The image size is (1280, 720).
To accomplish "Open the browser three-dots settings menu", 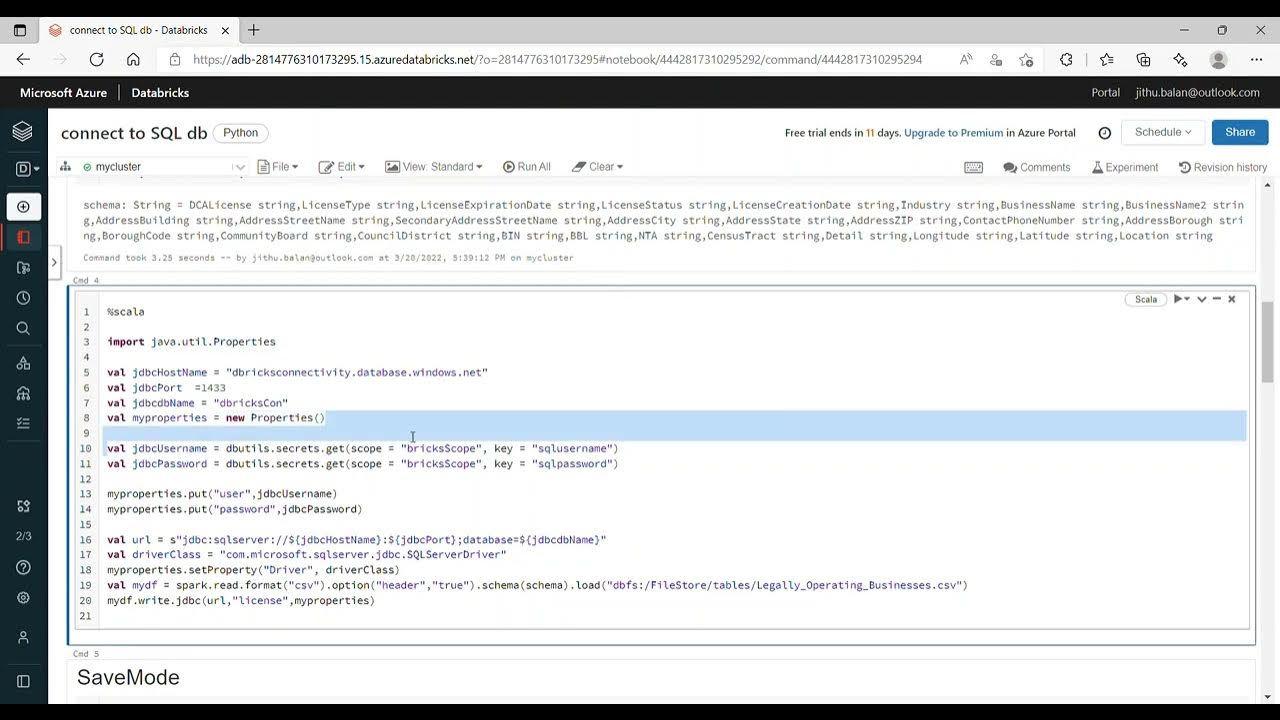I will (1256, 59).
